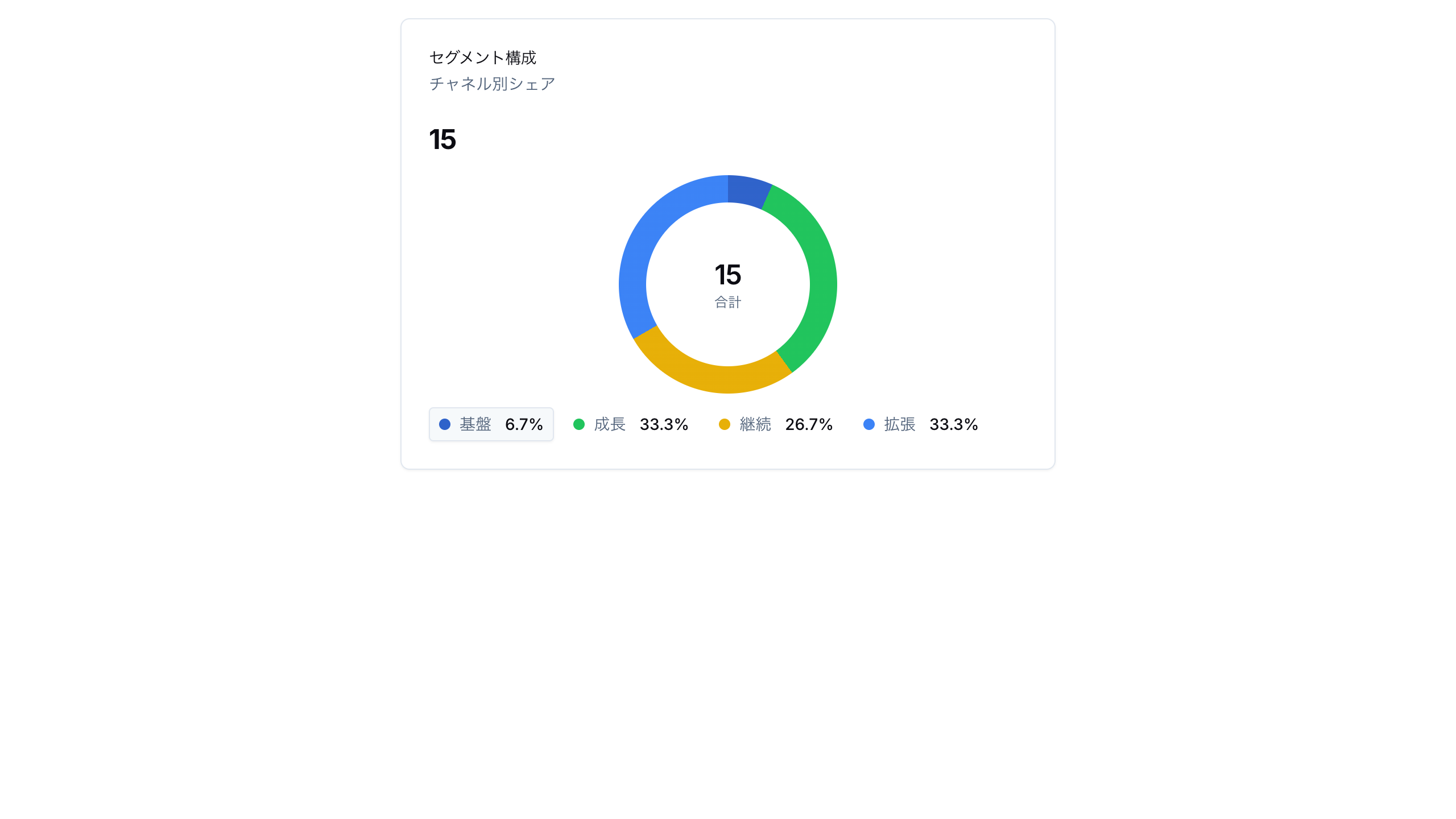Click the 33.3% value next to 成長
The image size is (1456, 819).
tap(664, 424)
